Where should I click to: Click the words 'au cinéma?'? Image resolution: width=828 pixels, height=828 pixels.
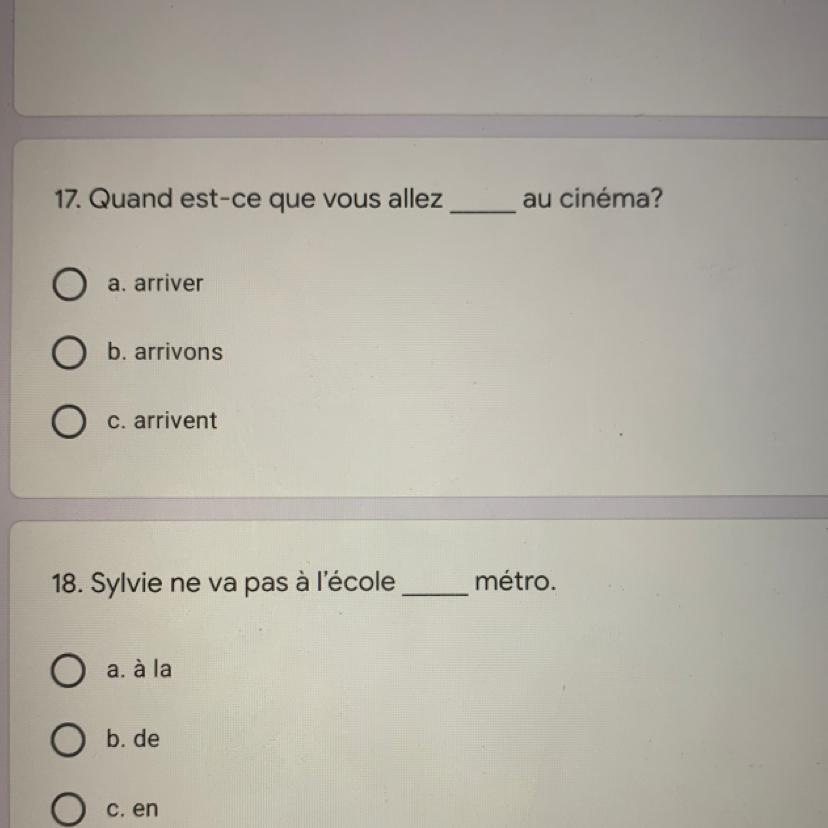(x=592, y=199)
